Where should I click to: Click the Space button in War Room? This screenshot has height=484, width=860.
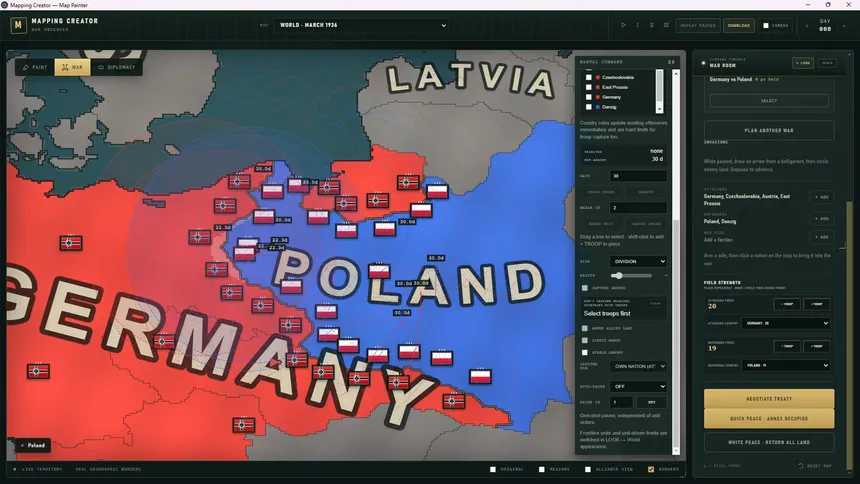(x=827, y=63)
